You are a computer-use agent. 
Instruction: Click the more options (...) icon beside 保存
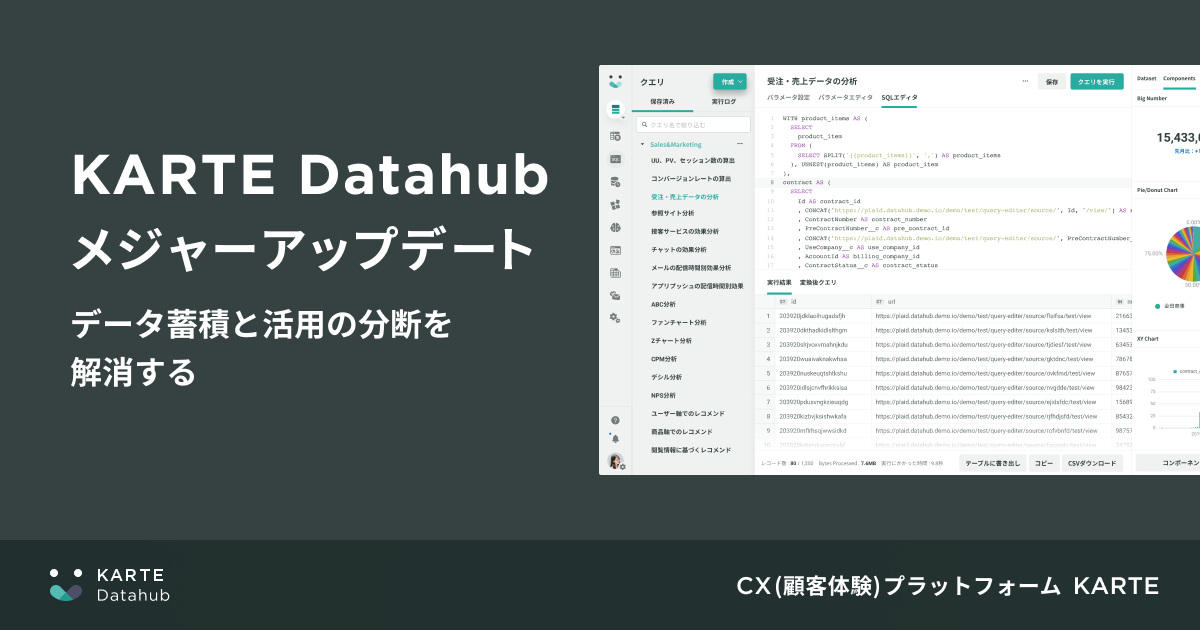coord(1026,81)
